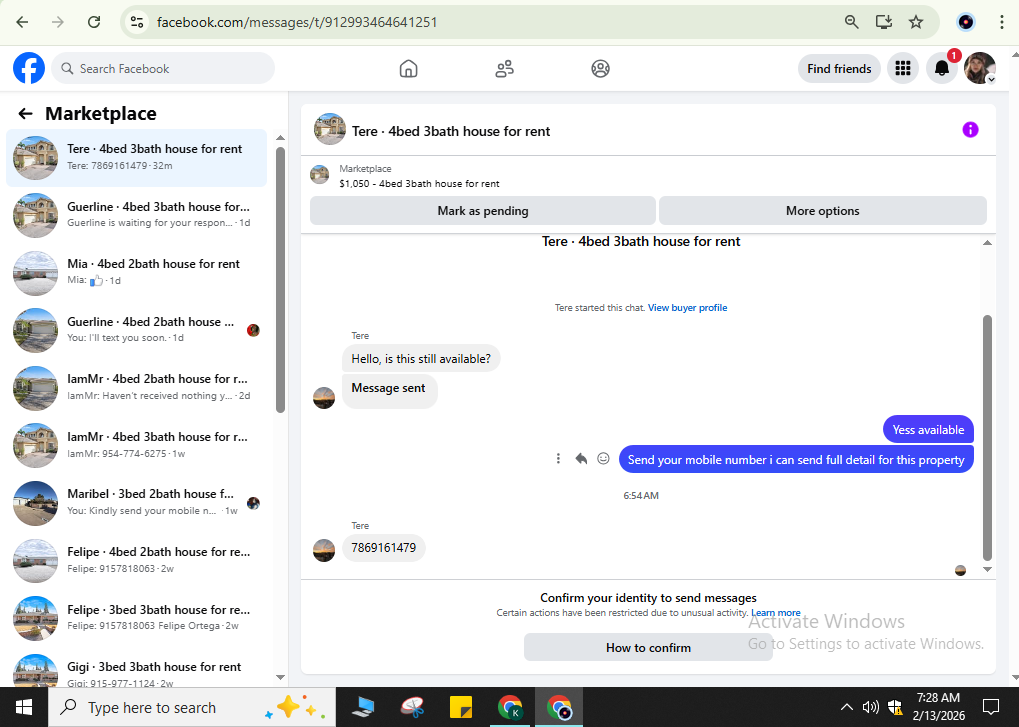
Task: Click the Windows taskbar search box
Action: coord(192,707)
